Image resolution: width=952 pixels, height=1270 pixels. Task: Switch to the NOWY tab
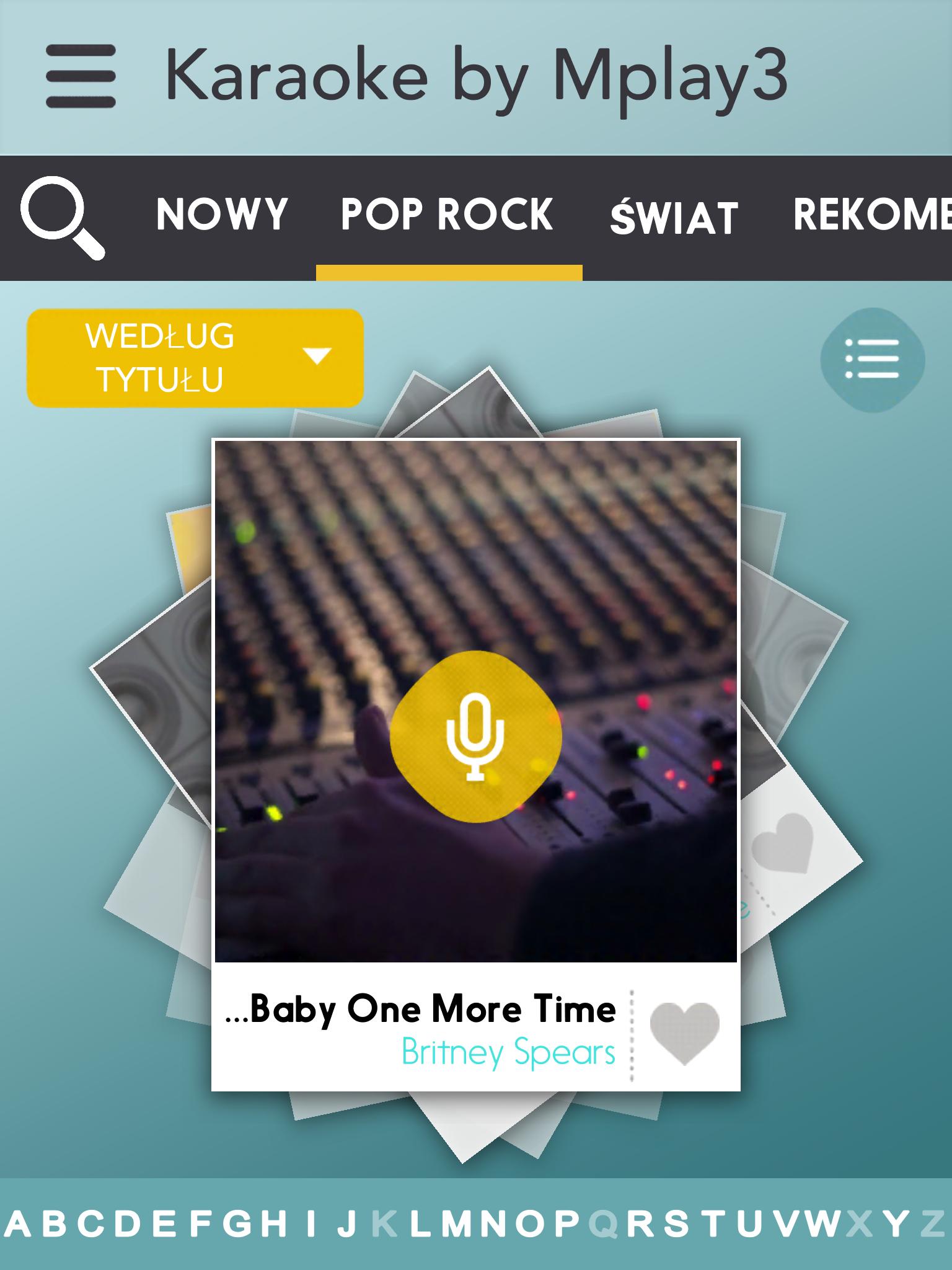(x=222, y=214)
